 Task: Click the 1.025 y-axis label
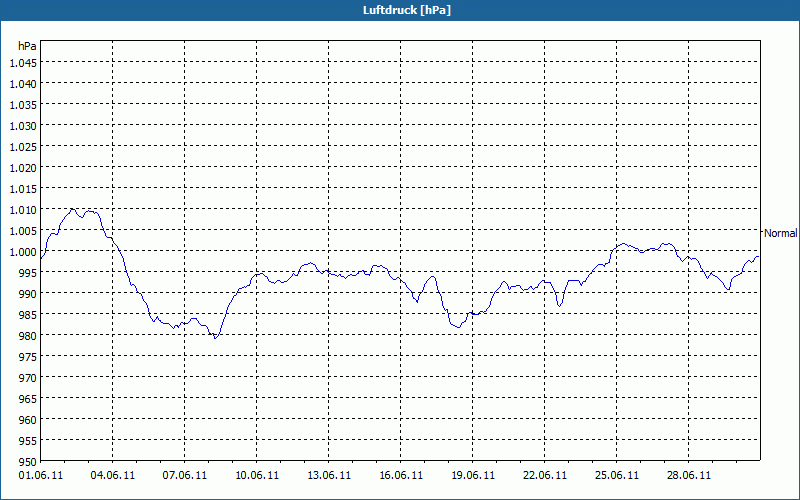23,146
